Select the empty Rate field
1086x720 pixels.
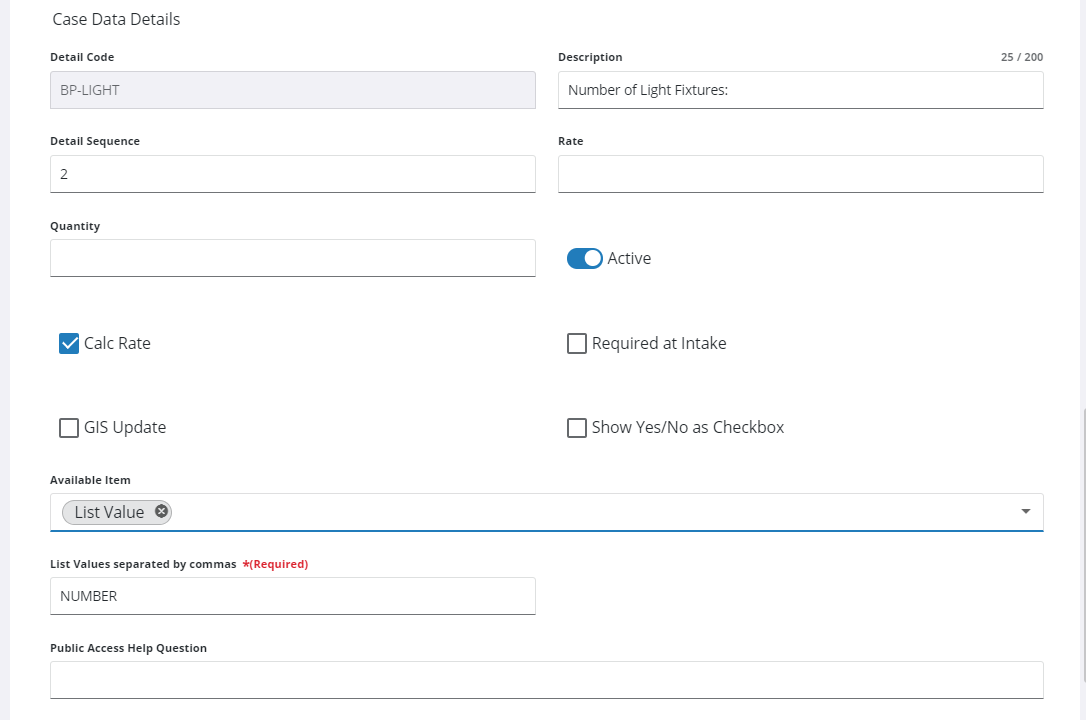[x=800, y=174]
